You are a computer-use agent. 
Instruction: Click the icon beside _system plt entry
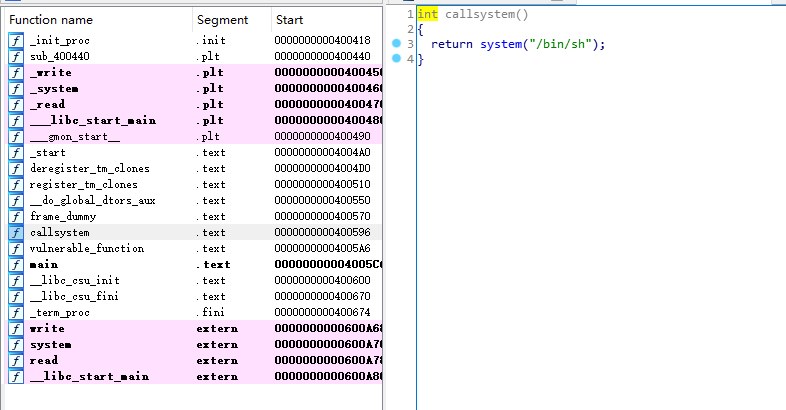[x=16, y=88]
